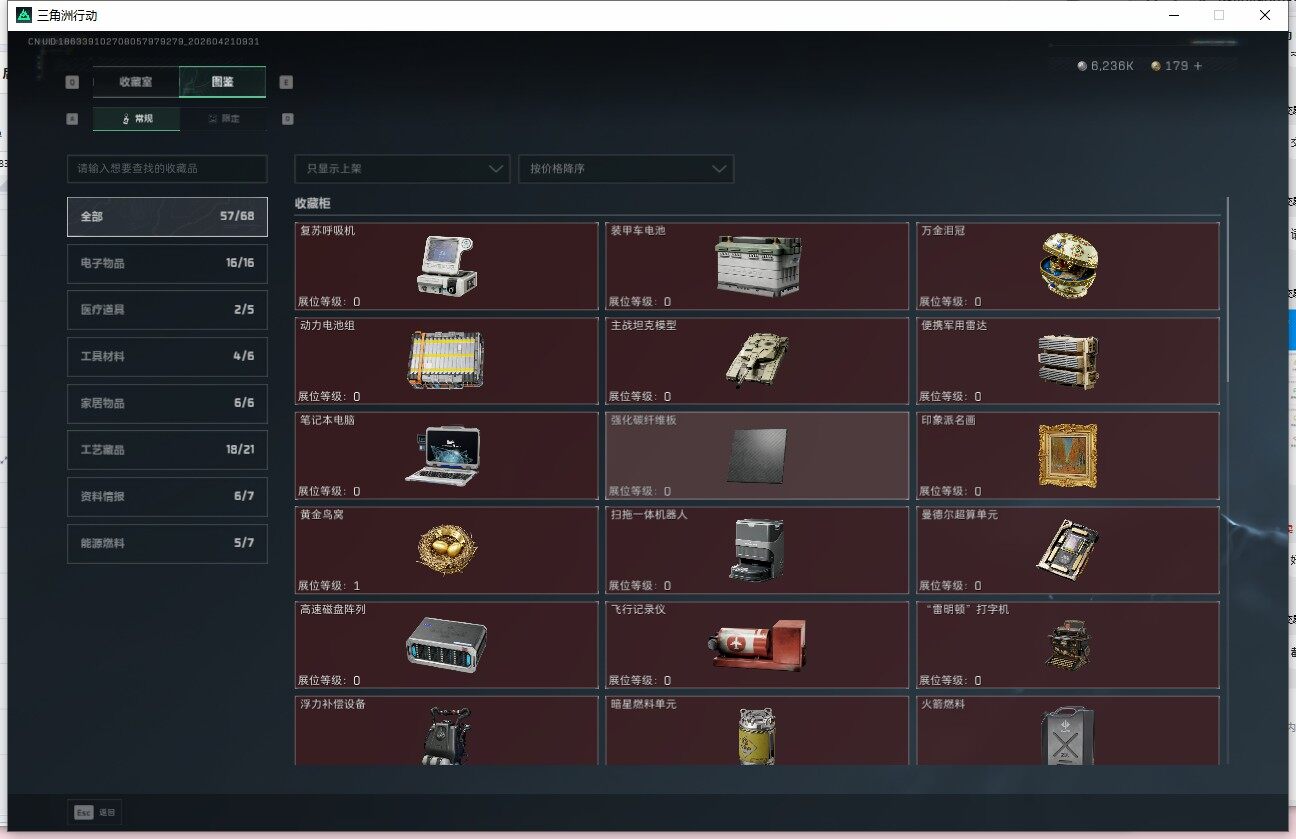Image resolution: width=1296 pixels, height=839 pixels.
Task: Click the collectible search input field
Action: coord(167,169)
